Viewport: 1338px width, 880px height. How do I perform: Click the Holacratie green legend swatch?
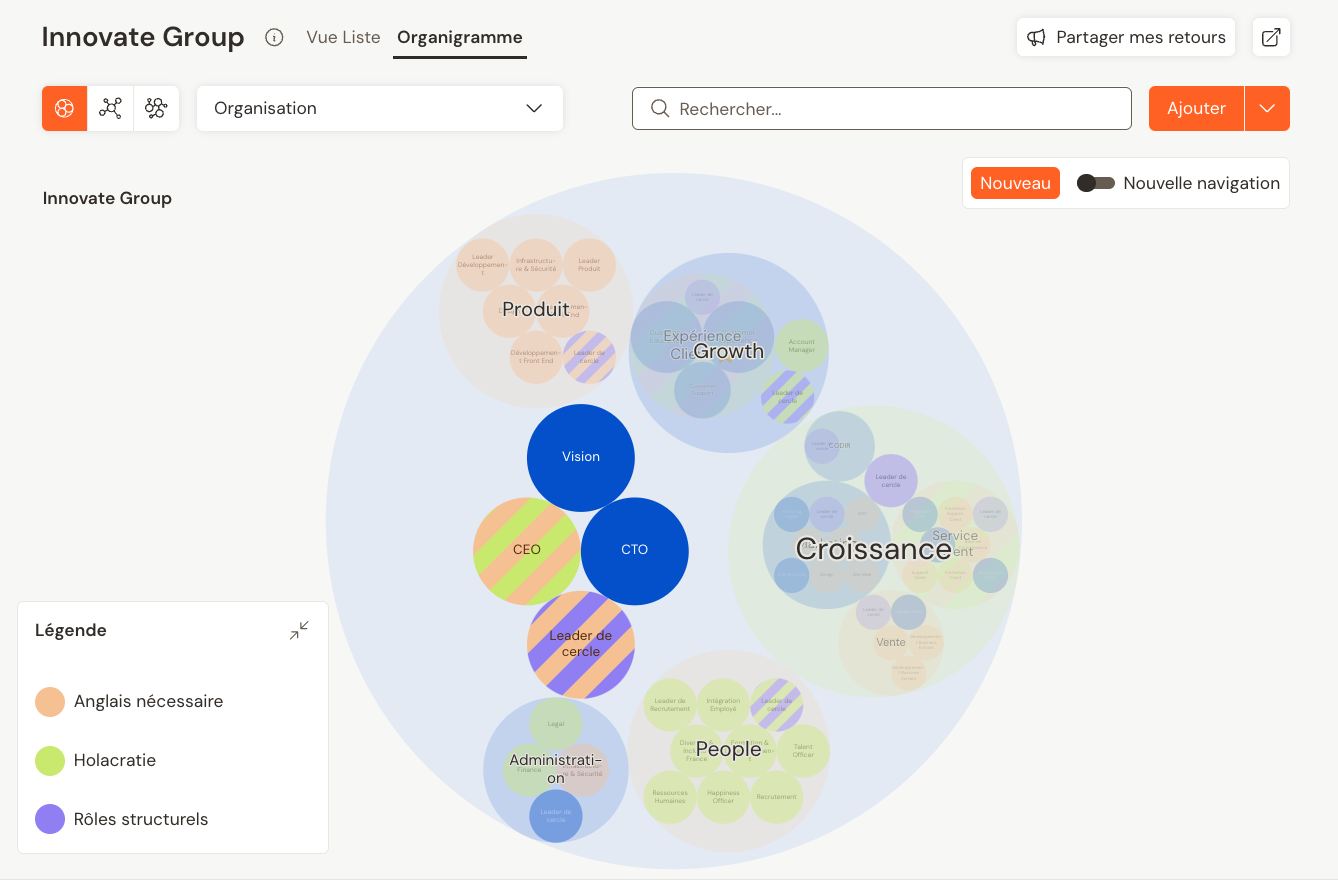click(50, 761)
